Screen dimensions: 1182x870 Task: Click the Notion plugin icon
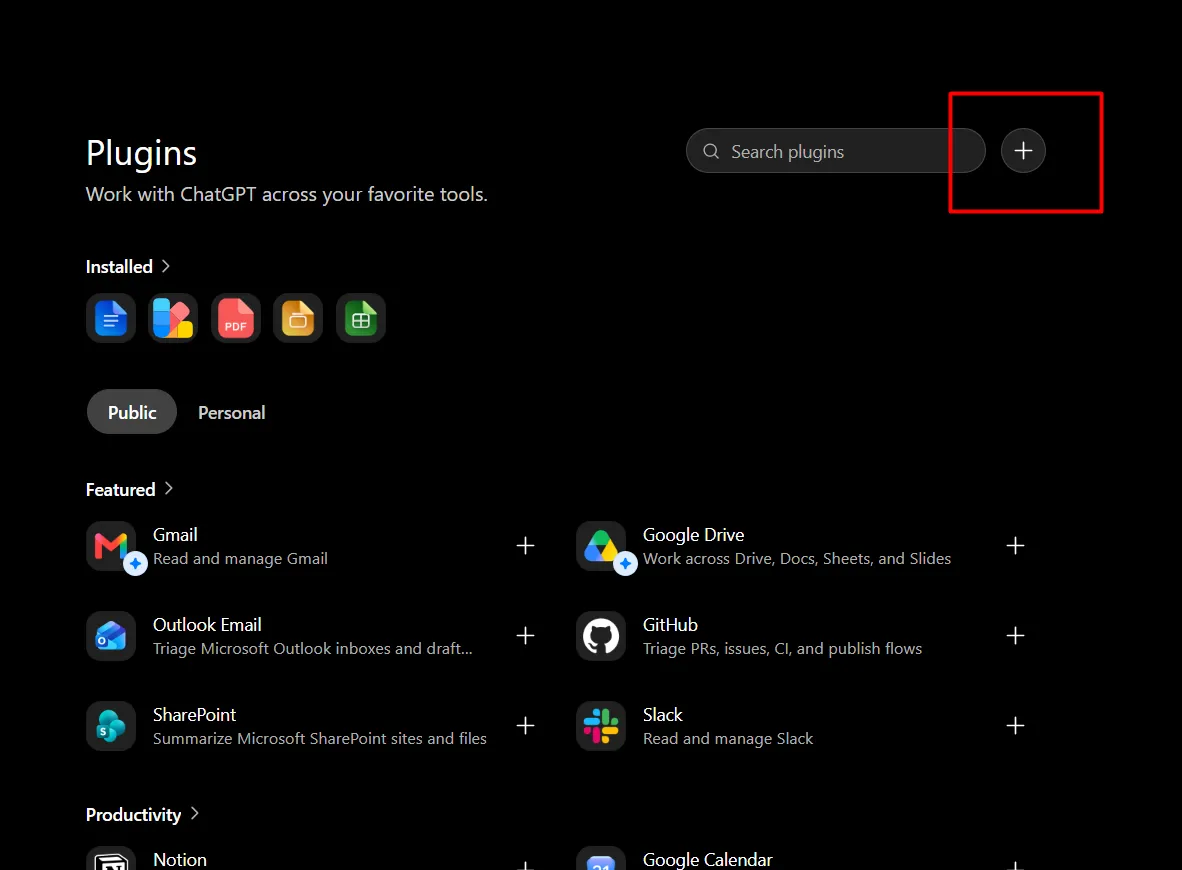coord(111,858)
